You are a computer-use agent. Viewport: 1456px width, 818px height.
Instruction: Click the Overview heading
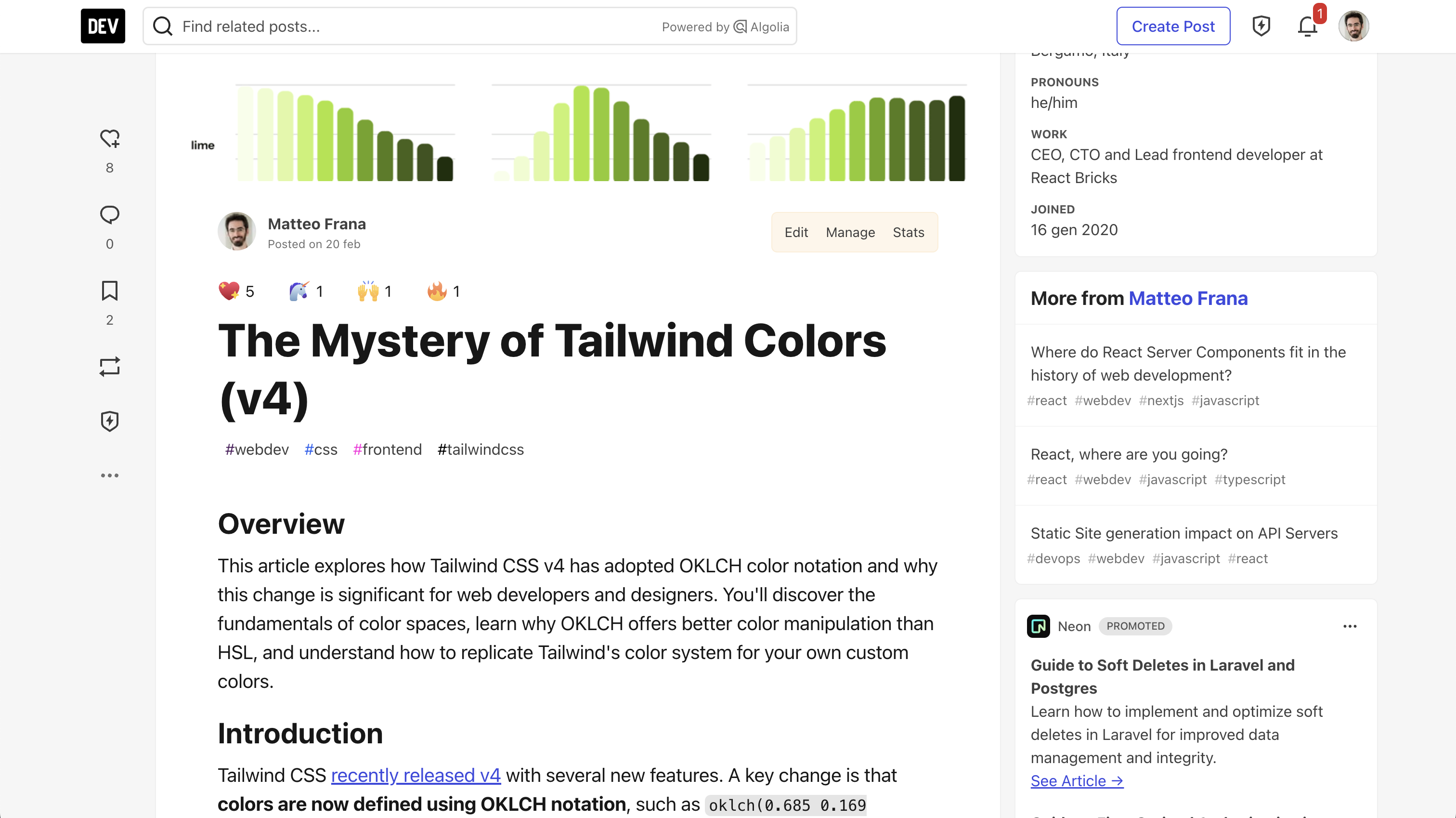pos(281,524)
